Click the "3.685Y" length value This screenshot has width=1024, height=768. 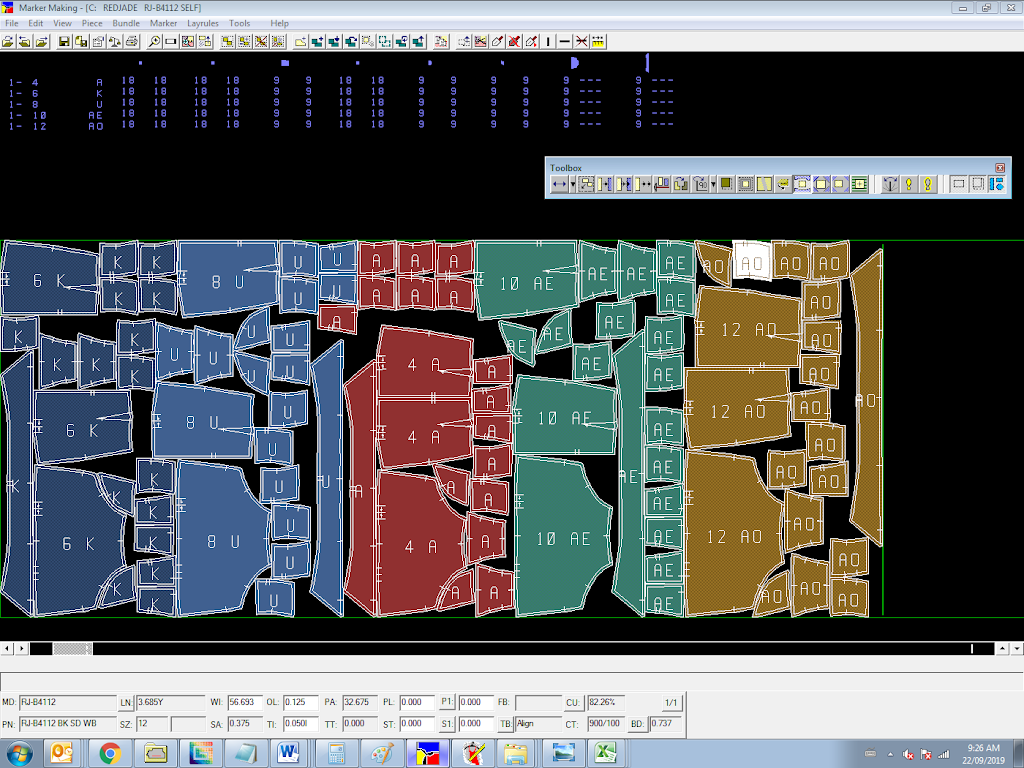tap(151, 702)
